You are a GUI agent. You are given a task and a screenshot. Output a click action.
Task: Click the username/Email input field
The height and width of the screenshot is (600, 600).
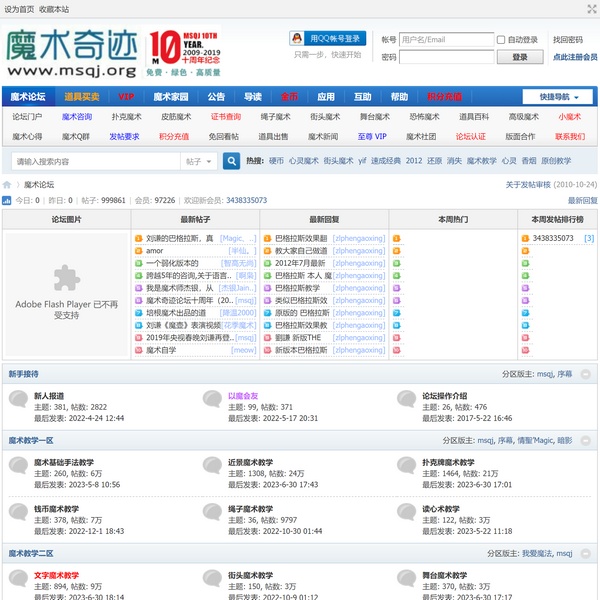pos(446,40)
